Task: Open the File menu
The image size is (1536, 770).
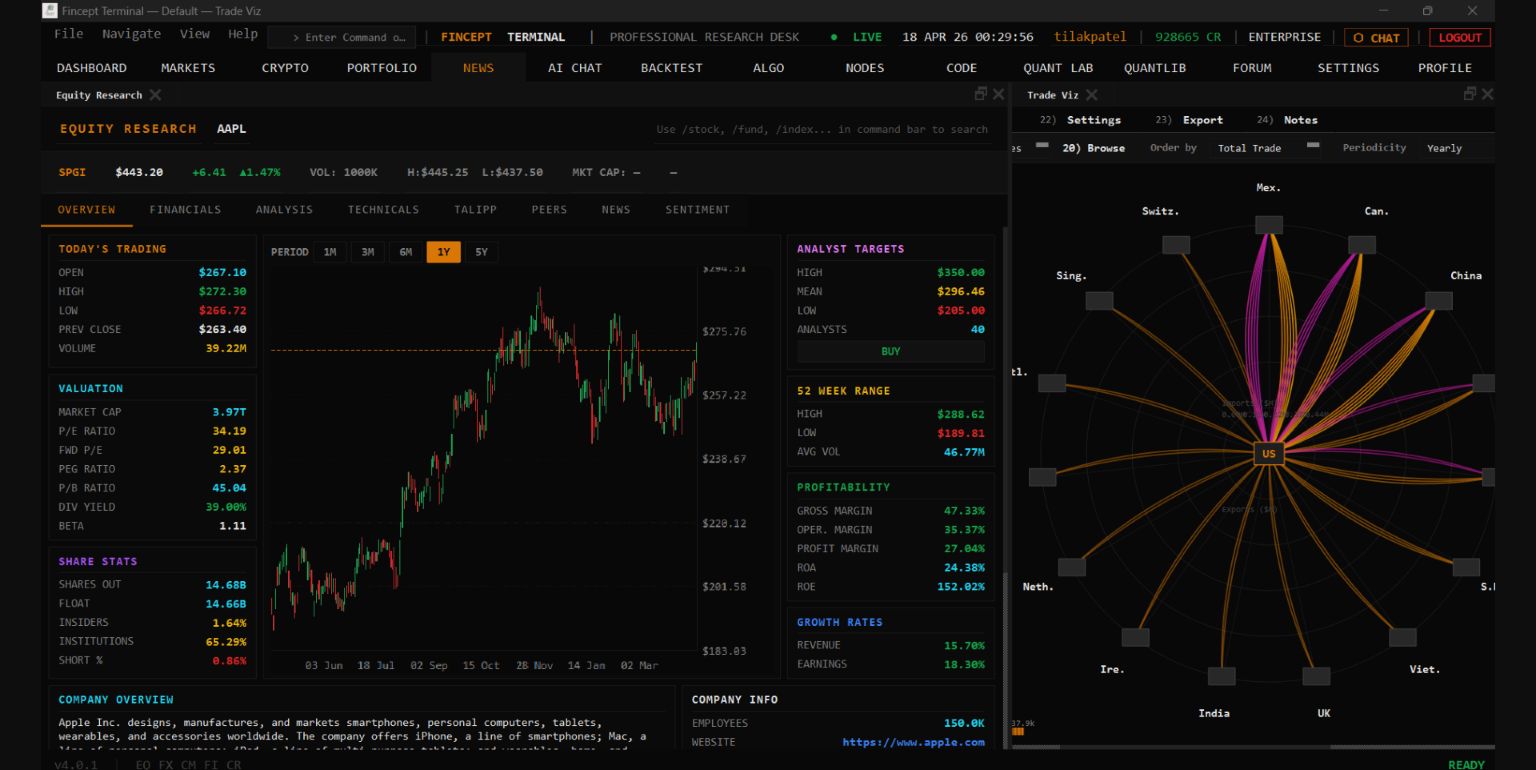Action: 69,34
